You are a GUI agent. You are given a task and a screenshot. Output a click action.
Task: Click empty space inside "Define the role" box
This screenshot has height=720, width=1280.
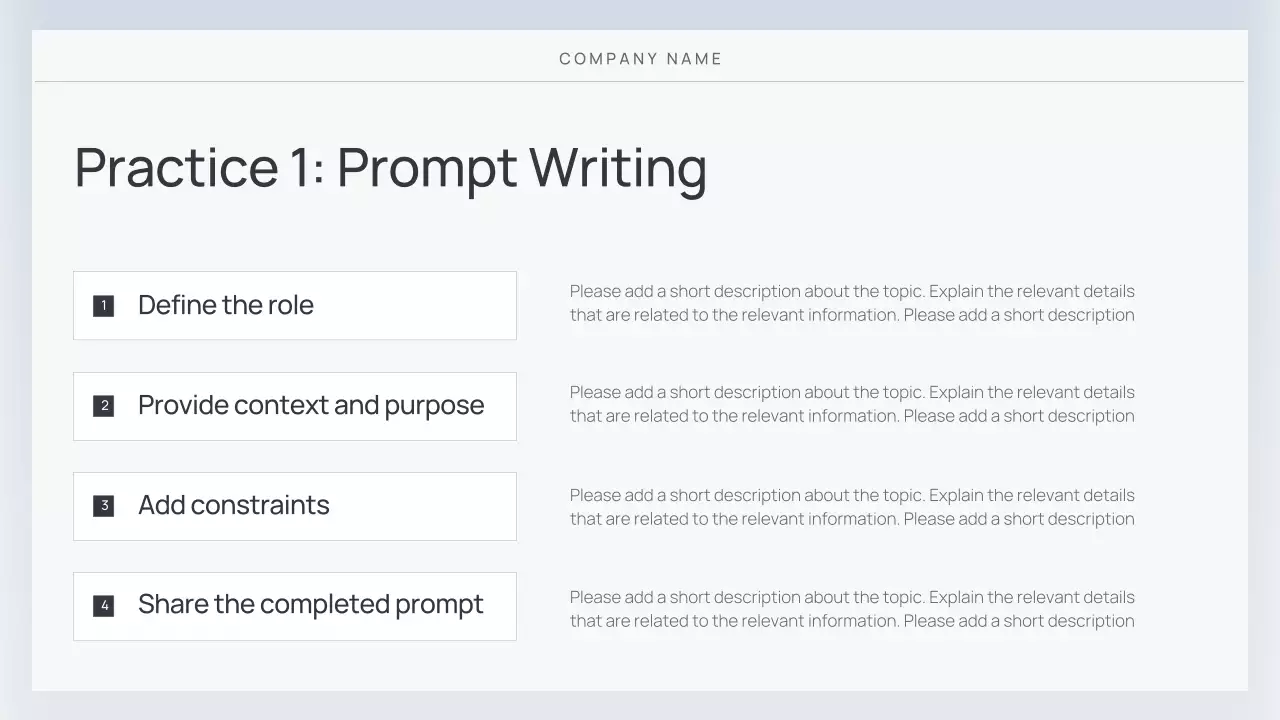tap(420, 306)
